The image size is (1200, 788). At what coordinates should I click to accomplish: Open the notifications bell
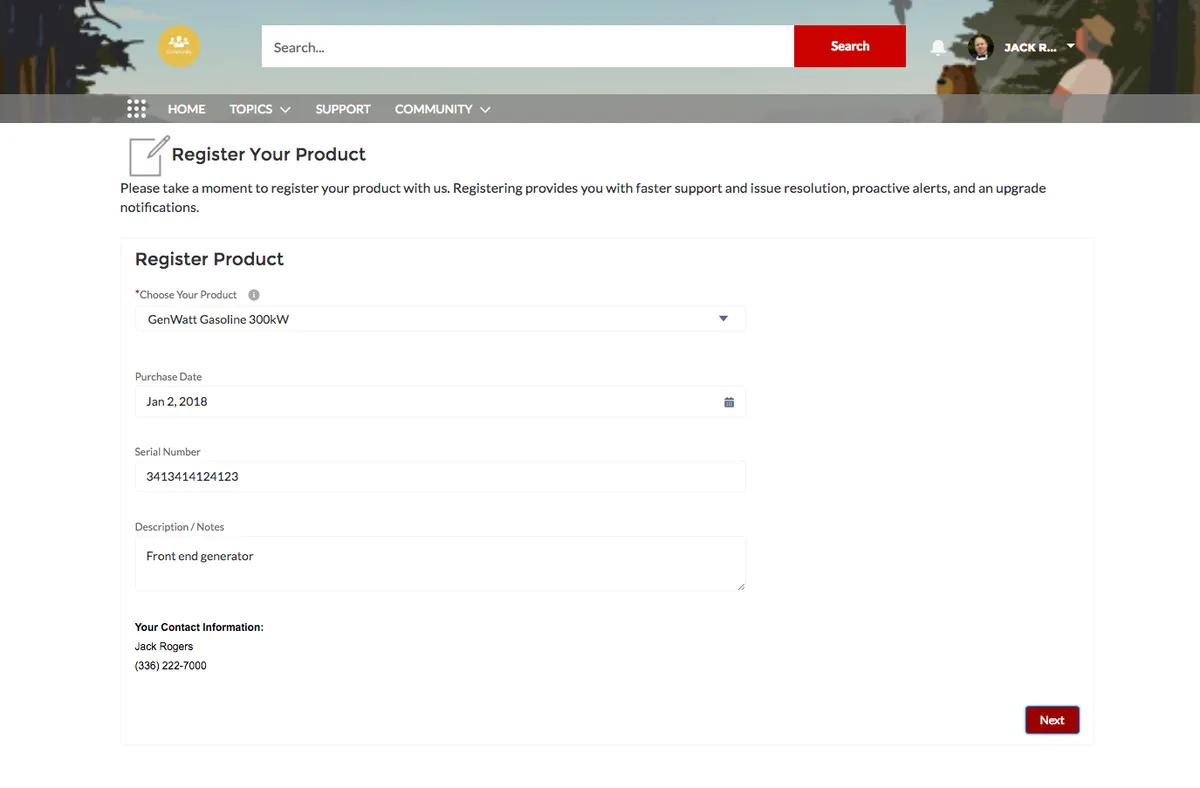[938, 47]
